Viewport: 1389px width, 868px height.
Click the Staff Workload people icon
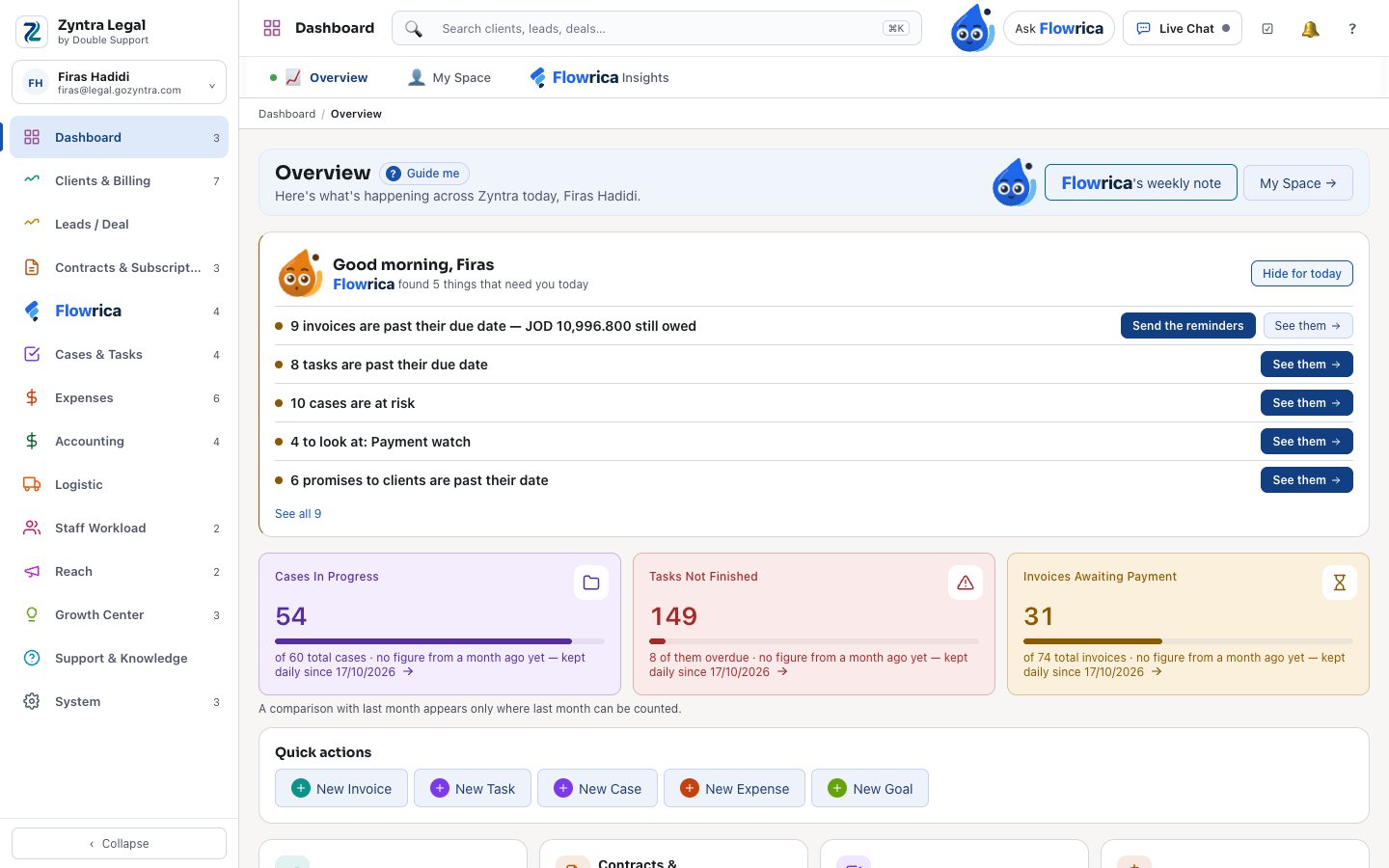coord(32,528)
